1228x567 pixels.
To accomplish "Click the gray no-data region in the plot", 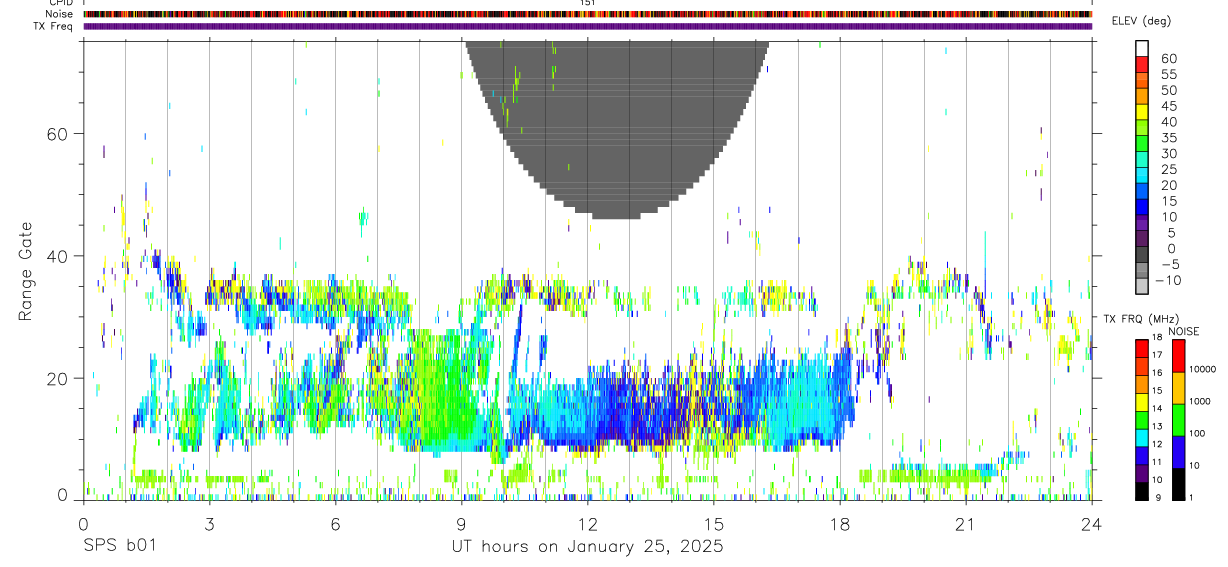I will (x=615, y=130).
